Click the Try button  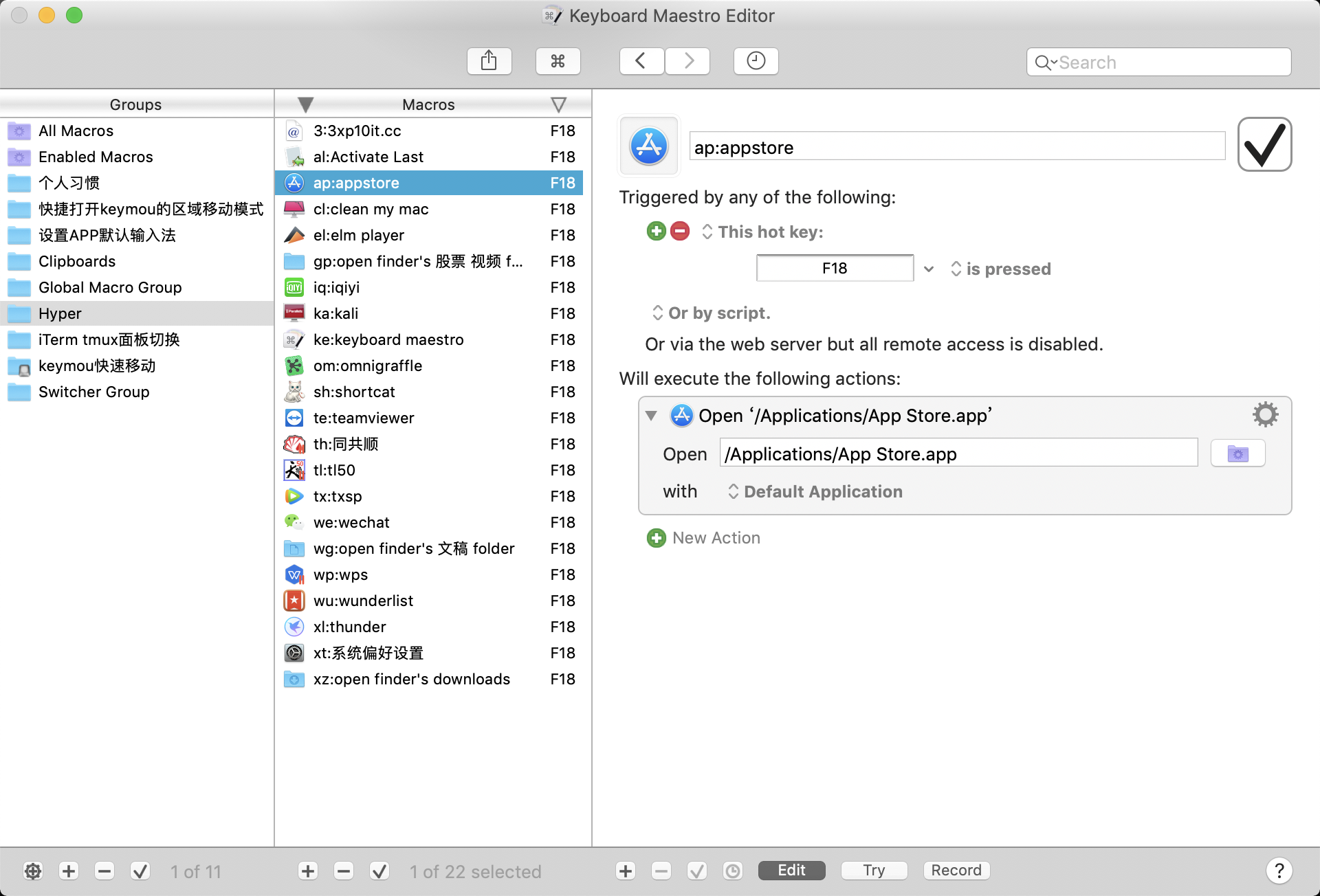point(874,871)
